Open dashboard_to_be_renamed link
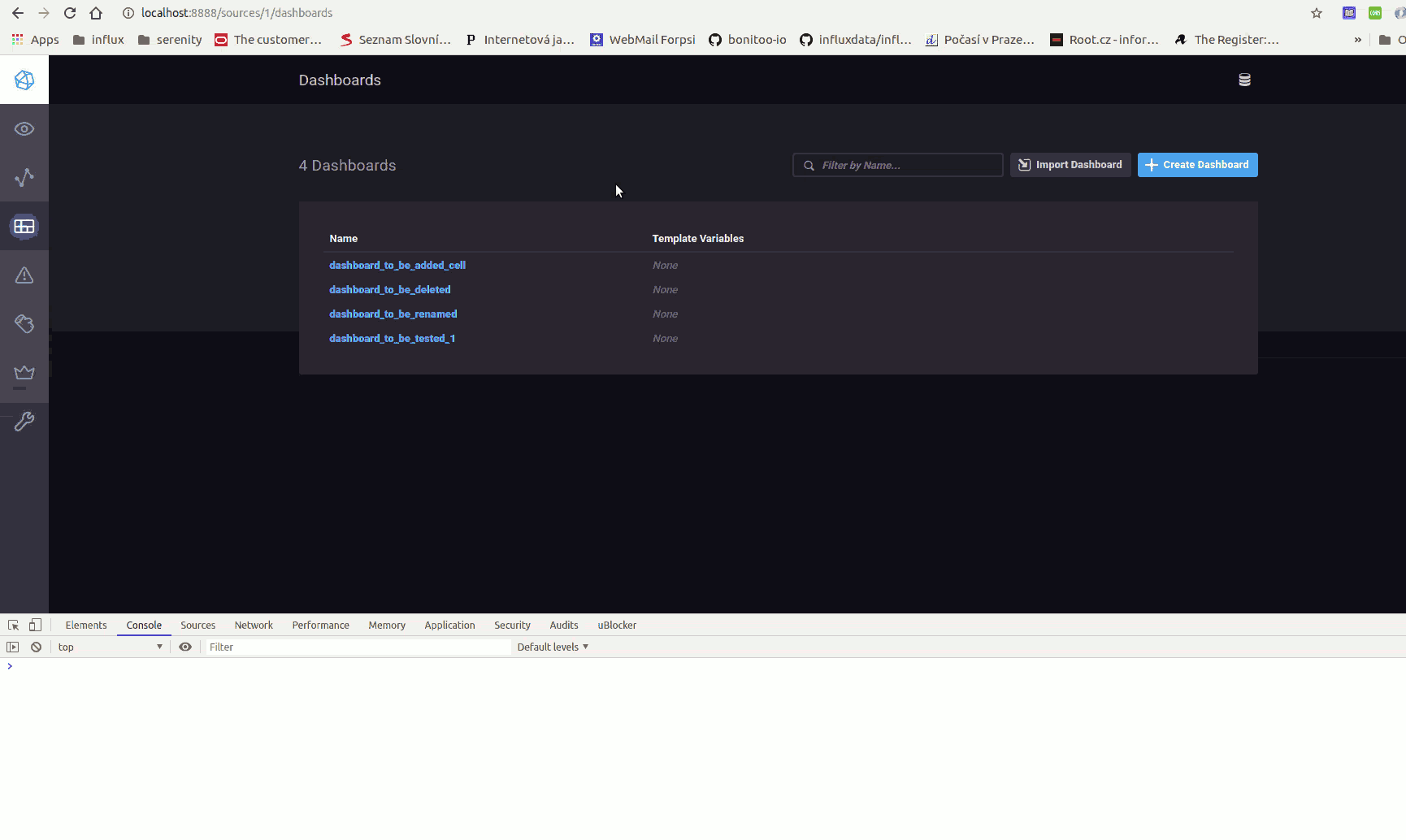1406x840 pixels. coord(393,314)
